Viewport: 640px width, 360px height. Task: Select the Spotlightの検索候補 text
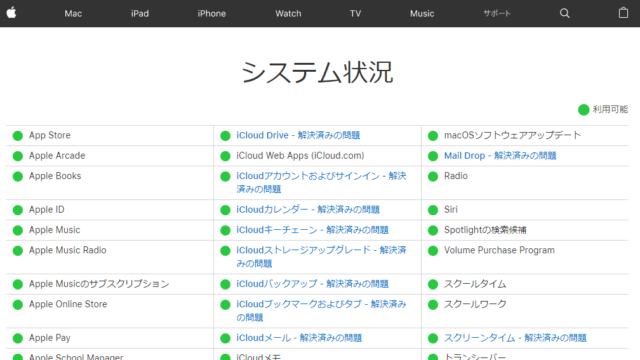pos(485,230)
